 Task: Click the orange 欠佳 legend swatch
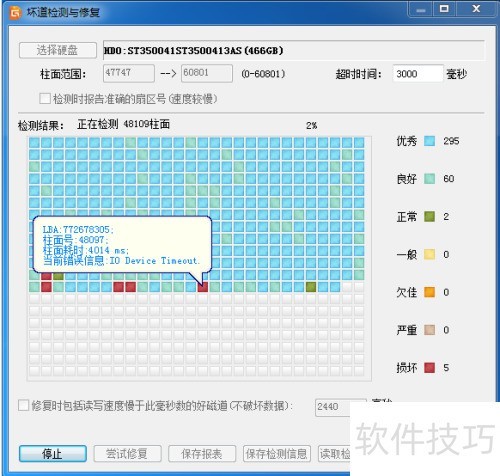(429, 292)
